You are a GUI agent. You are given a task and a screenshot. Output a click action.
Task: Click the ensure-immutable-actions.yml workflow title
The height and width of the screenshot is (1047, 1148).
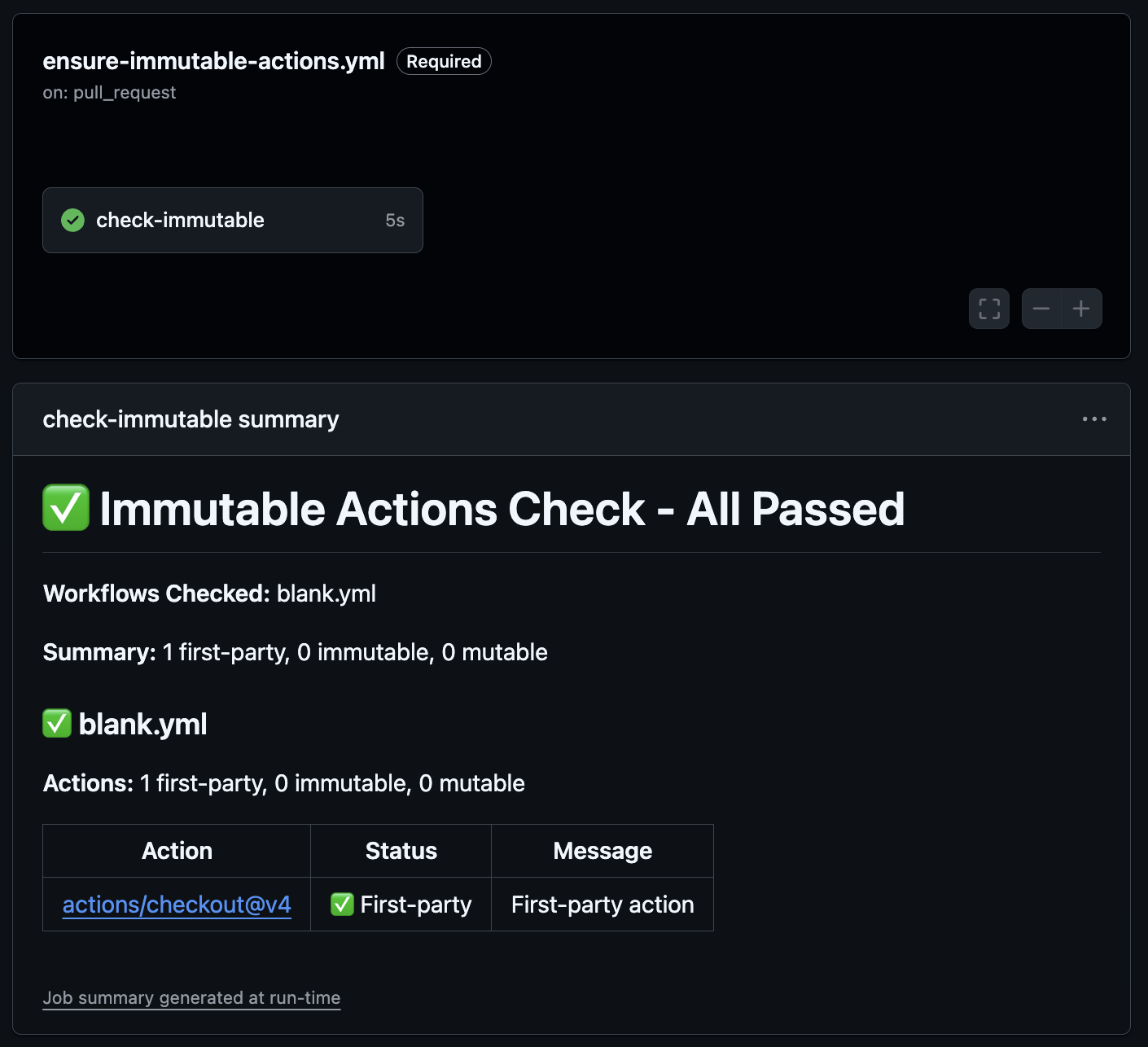213,61
